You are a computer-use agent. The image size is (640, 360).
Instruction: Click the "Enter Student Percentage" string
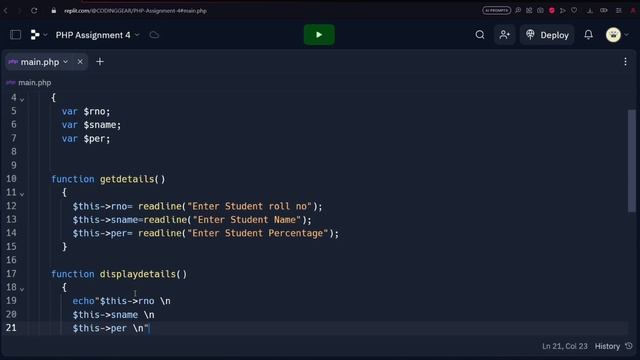pos(258,233)
